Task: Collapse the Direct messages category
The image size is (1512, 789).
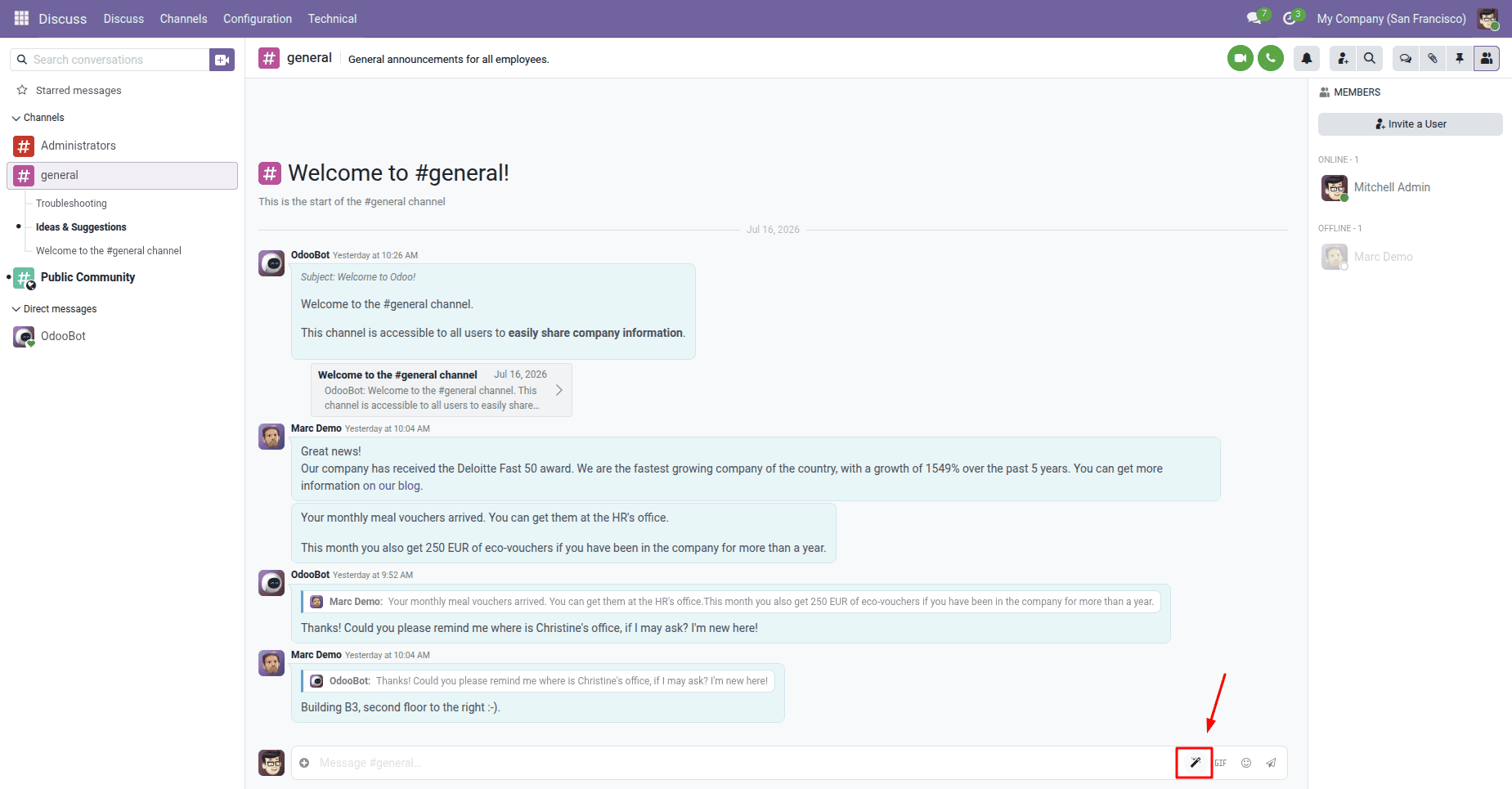Action: pyautogui.click(x=54, y=309)
